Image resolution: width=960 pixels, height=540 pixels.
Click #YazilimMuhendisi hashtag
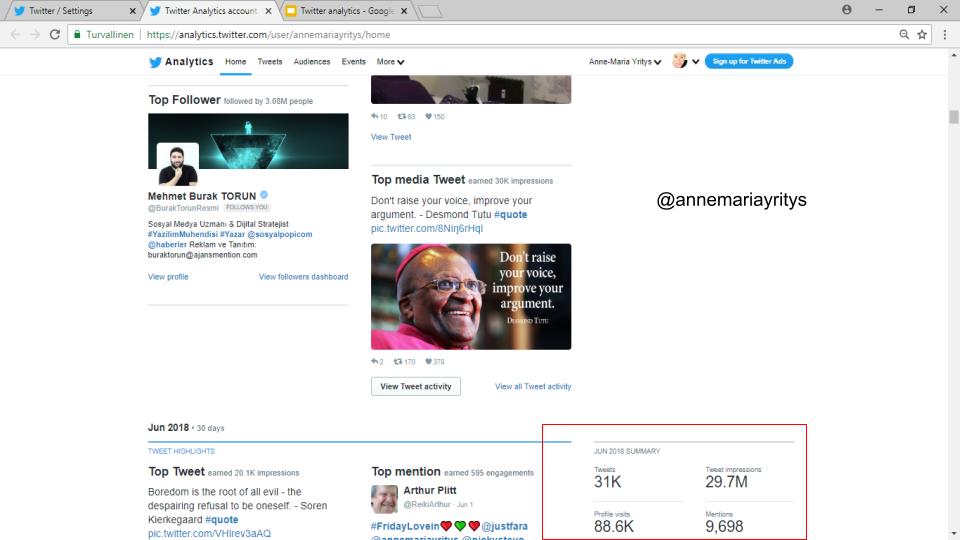pyautogui.click(x=182, y=234)
